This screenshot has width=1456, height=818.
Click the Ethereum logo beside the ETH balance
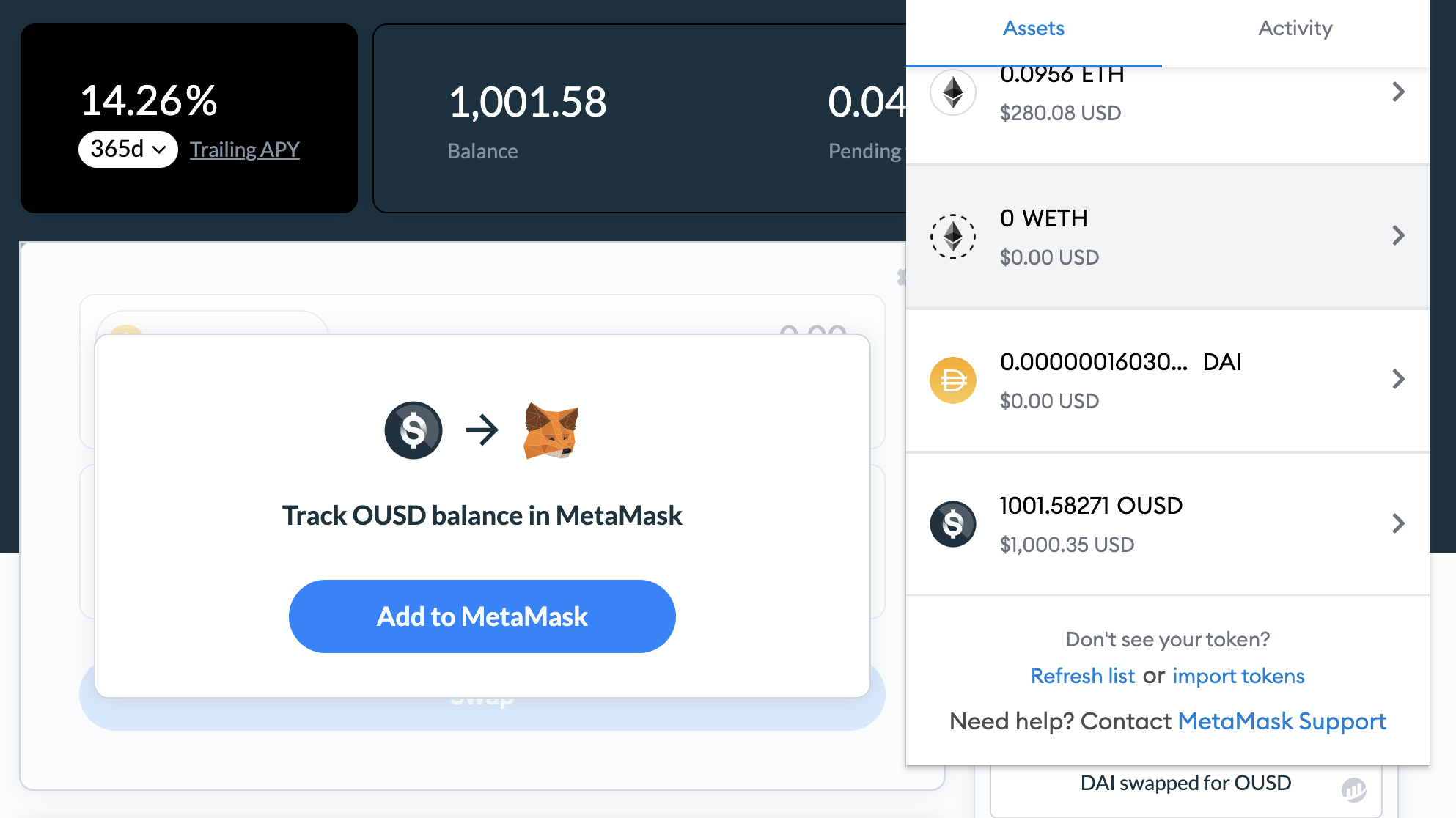[953, 93]
